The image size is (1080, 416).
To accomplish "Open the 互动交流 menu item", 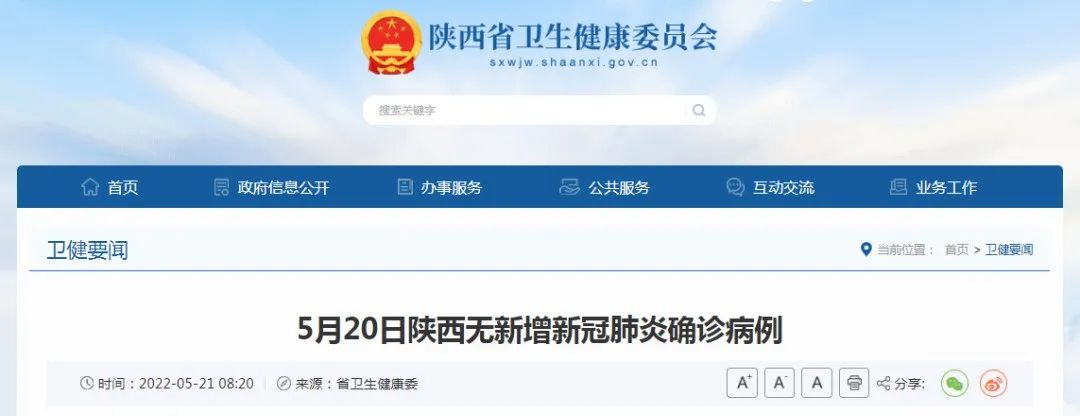I will (770, 187).
